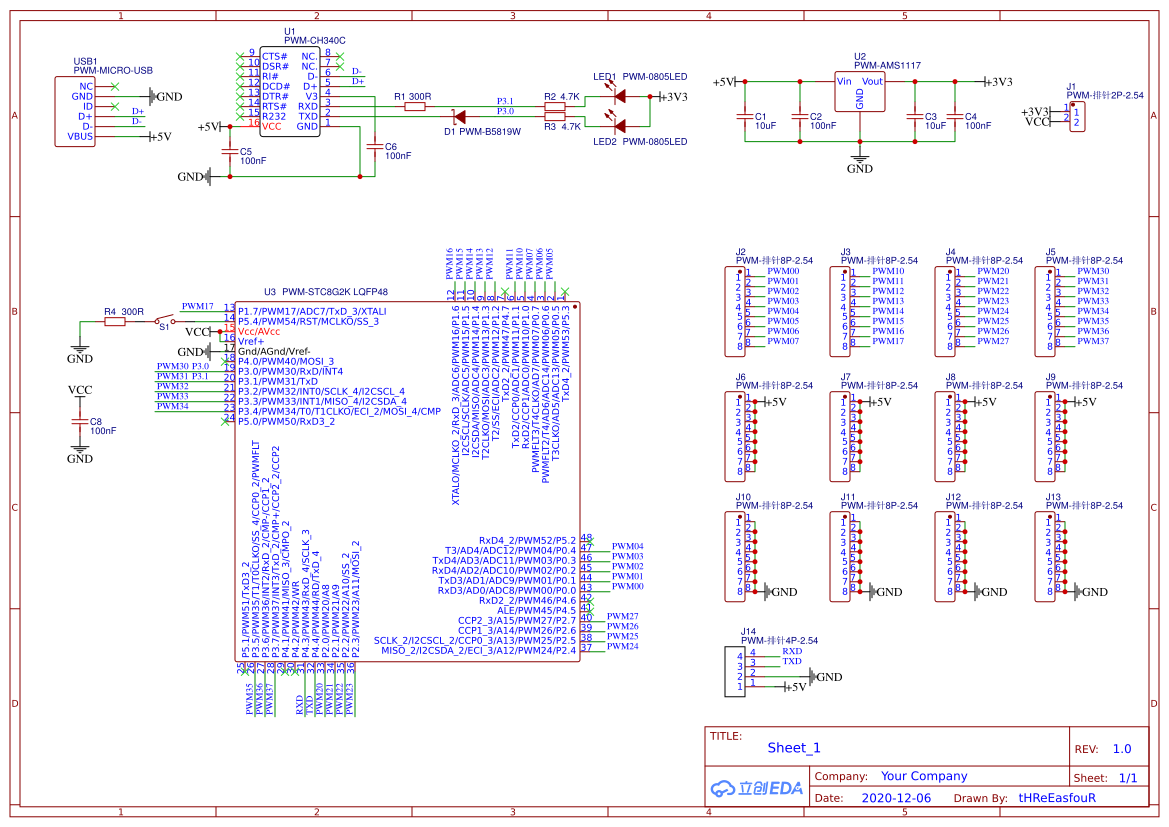Click the PWM20 net label on J4
The height and width of the screenshot is (827, 1169).
(993, 271)
